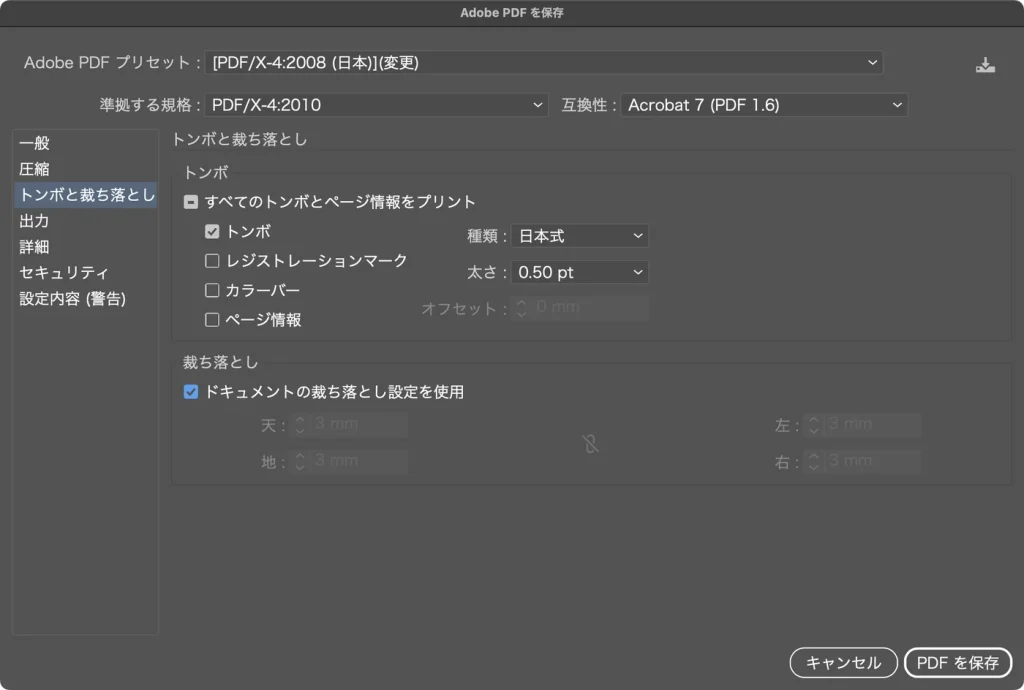Click the 地 bleed value field
1024x690 pixels.
(359, 461)
